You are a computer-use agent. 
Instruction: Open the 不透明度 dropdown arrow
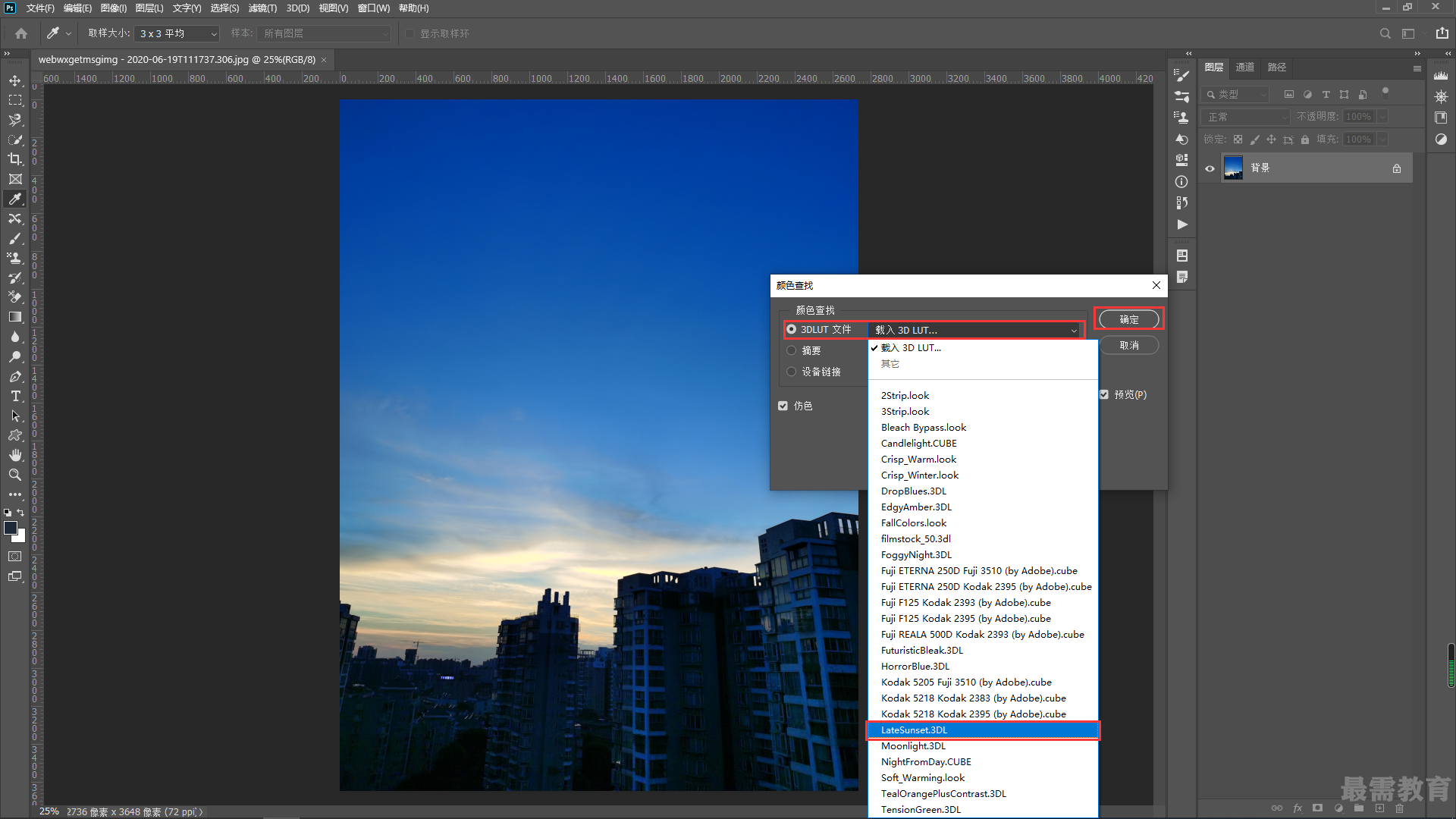[x=1382, y=117]
